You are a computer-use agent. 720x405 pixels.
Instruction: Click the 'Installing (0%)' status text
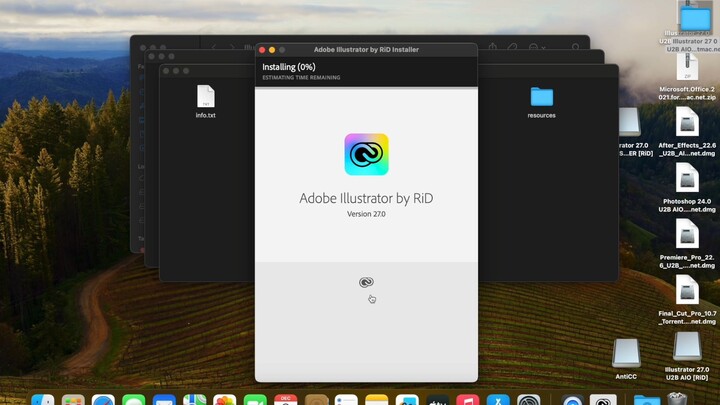click(289, 67)
